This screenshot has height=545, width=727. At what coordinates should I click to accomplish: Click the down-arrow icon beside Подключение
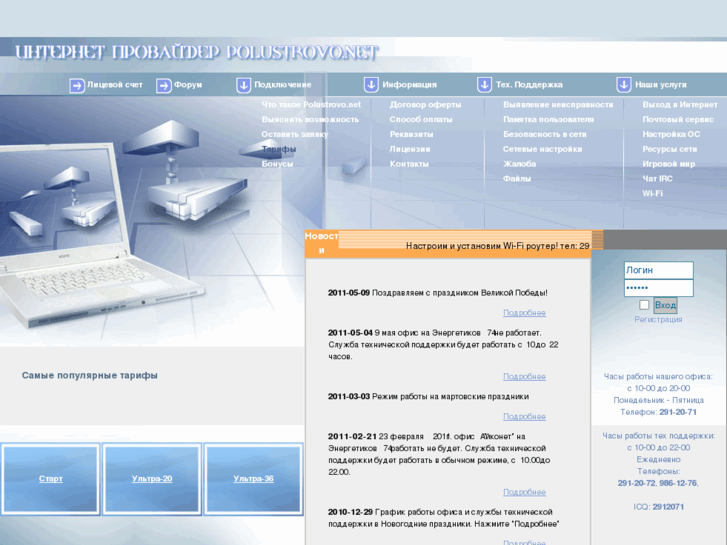pyautogui.click(x=243, y=85)
